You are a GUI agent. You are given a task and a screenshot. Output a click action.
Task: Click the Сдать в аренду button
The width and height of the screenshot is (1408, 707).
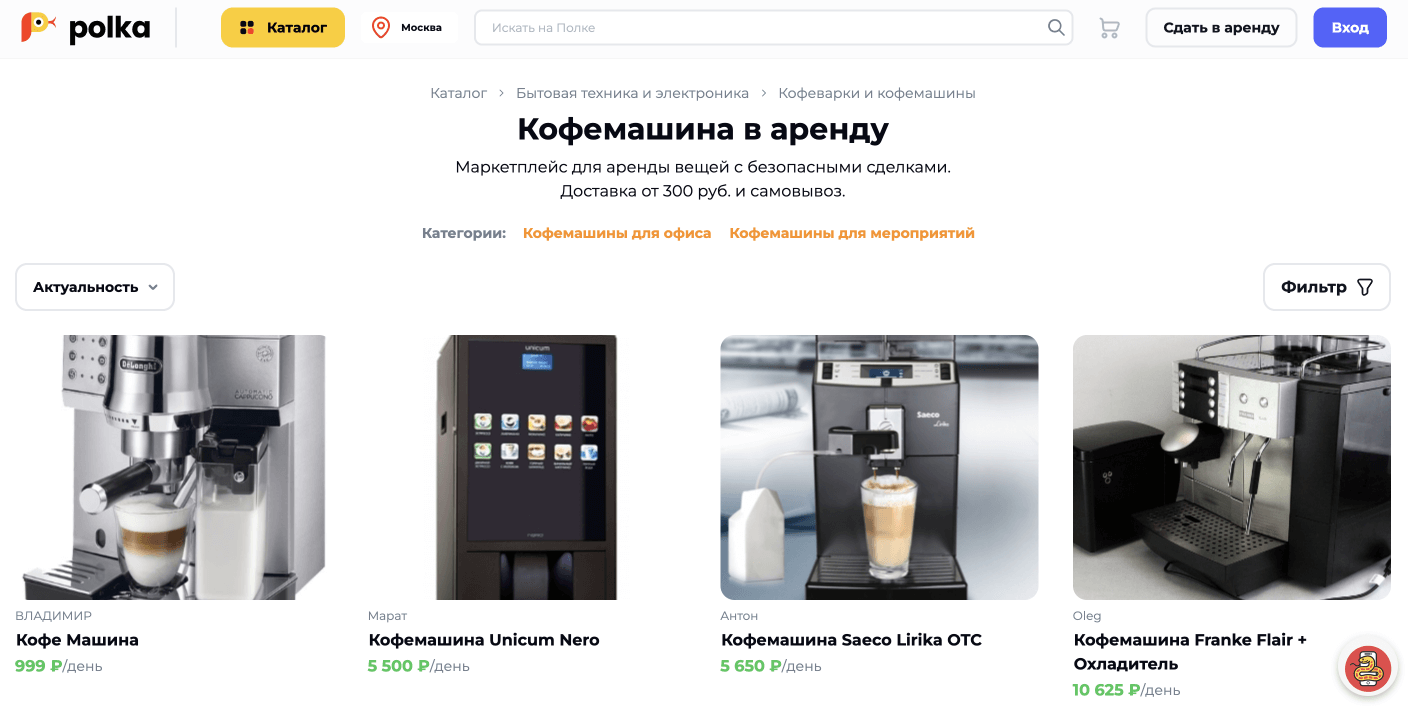(x=1221, y=27)
